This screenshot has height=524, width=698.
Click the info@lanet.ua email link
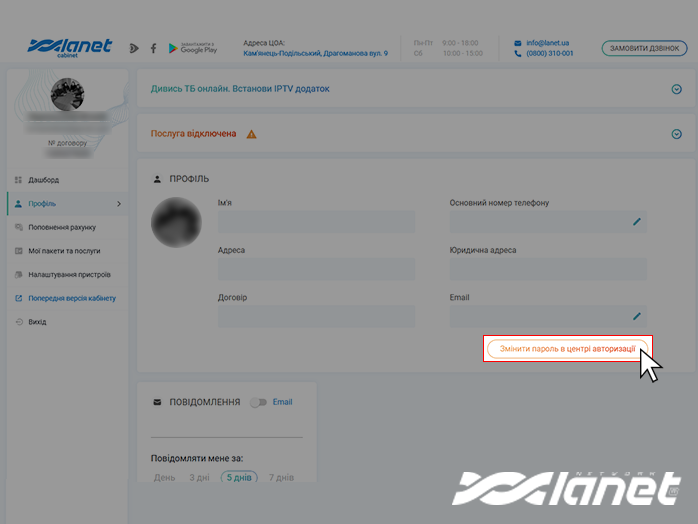550,43
